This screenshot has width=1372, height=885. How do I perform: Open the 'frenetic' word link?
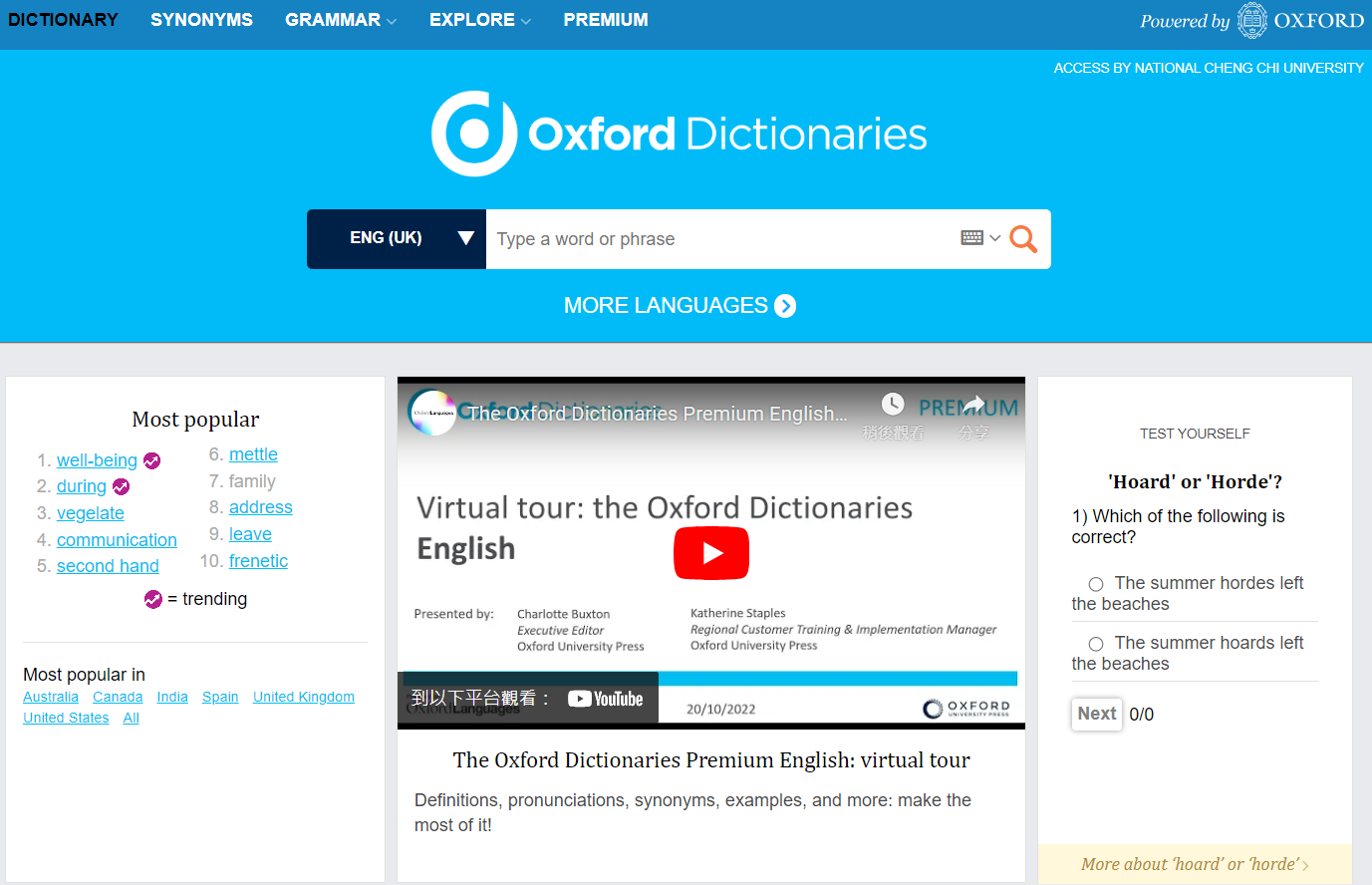coord(258,561)
